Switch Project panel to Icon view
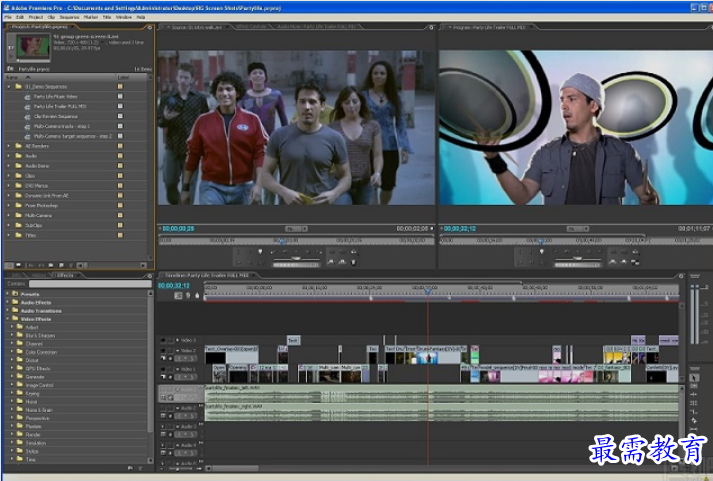This screenshot has height=481, width=713. pos(18,265)
